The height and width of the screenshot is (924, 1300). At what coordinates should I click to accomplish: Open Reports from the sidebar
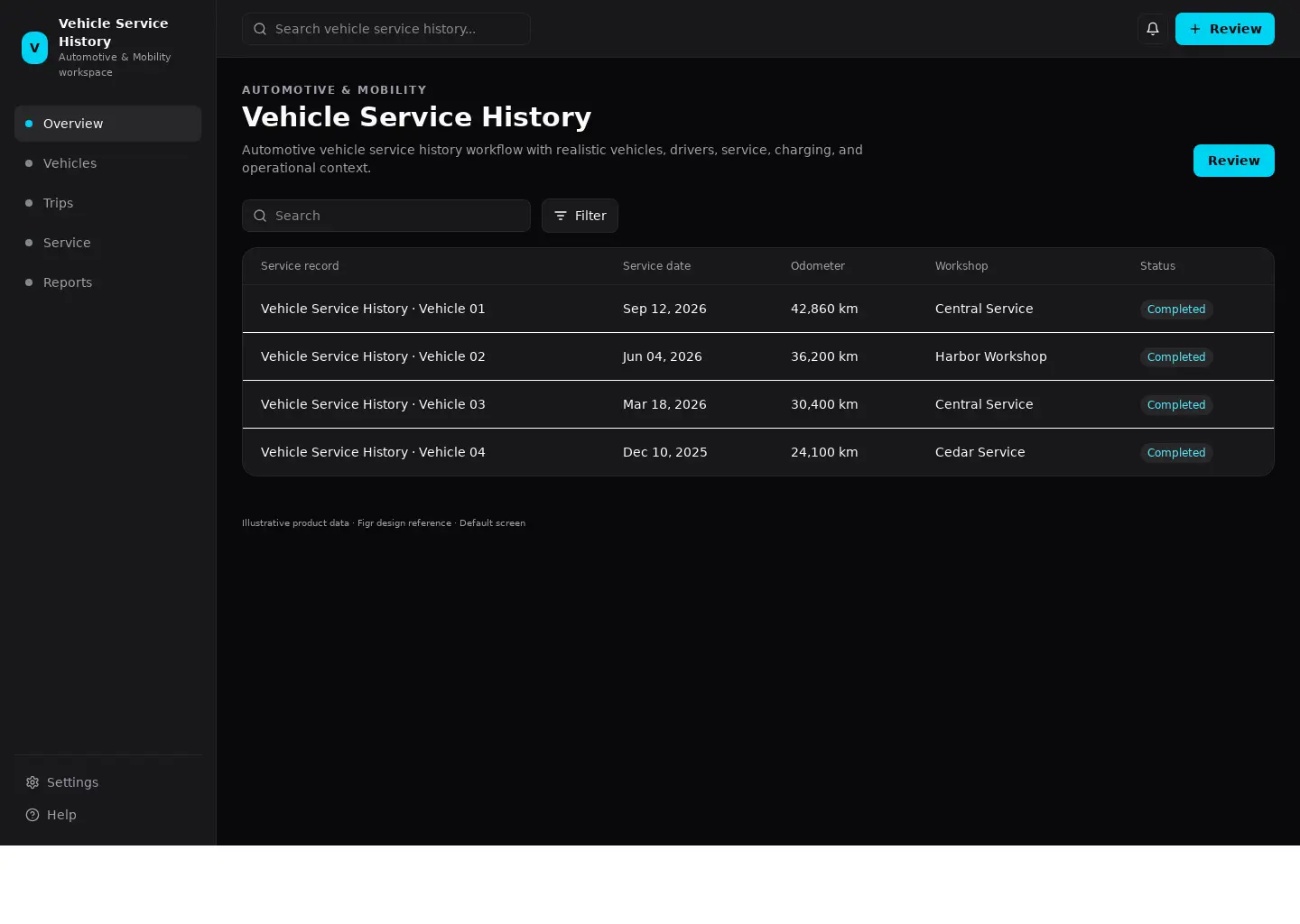107,282
